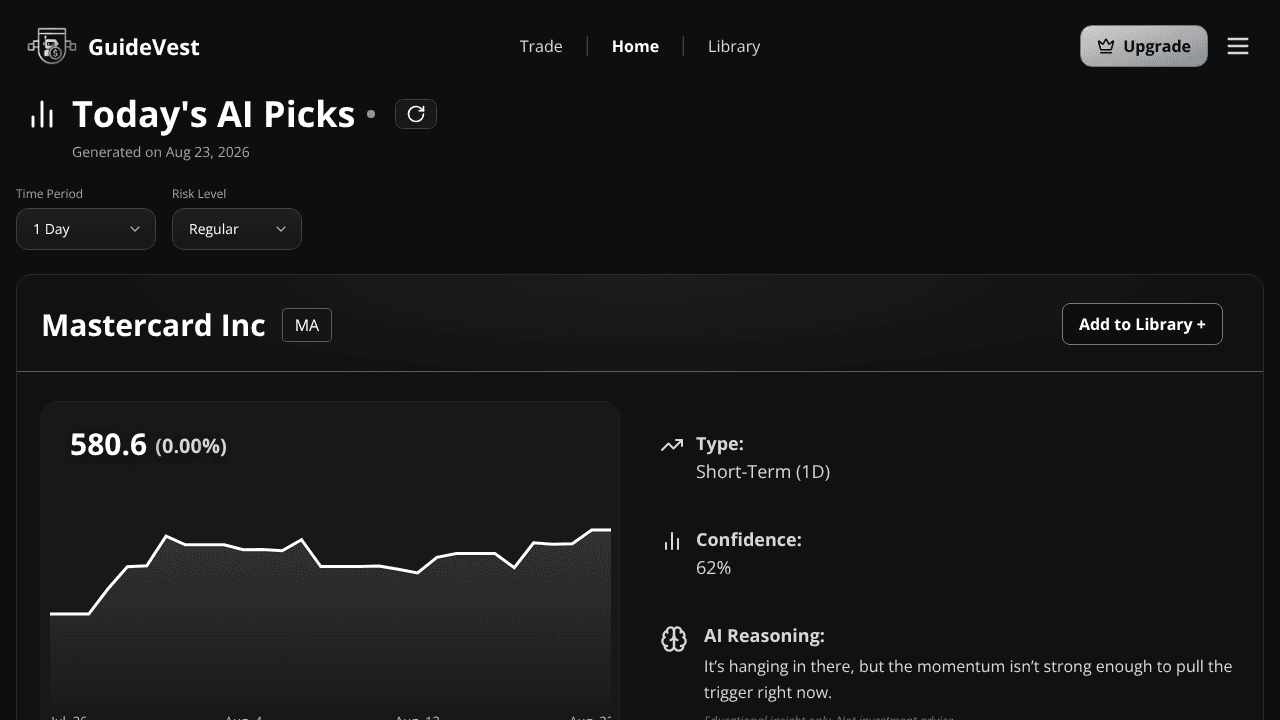The width and height of the screenshot is (1280, 720).
Task: Click the brain icon beside AI Reasoning
Action: coord(674,638)
